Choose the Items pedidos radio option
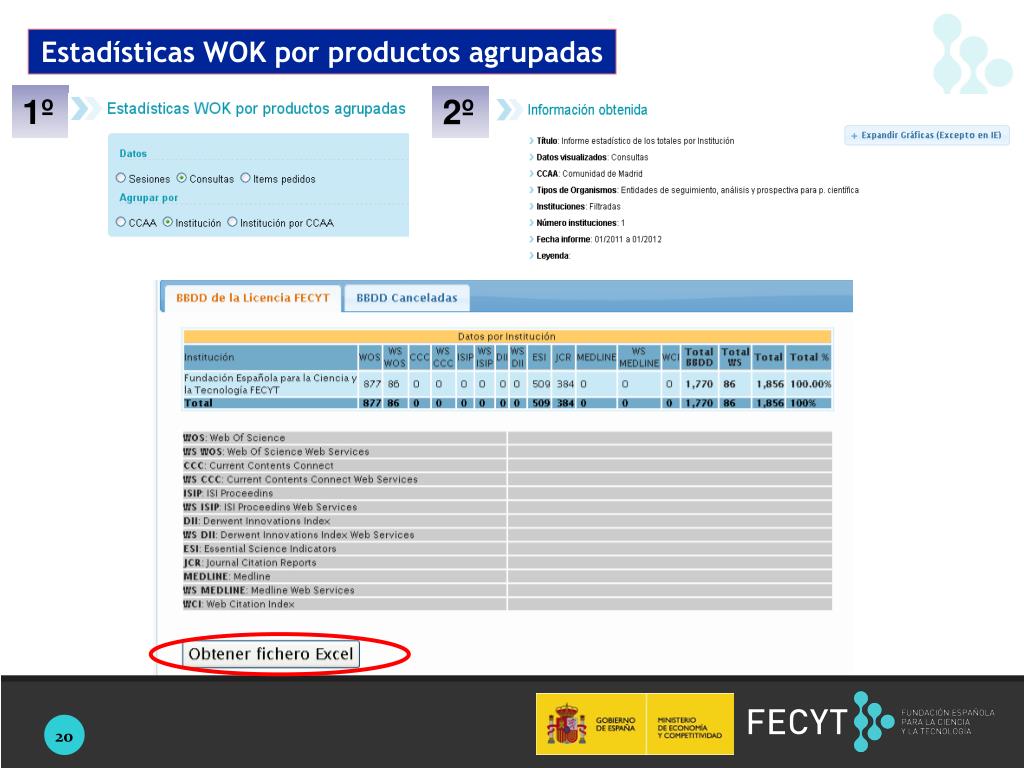Image resolution: width=1024 pixels, height=768 pixels. (246, 178)
